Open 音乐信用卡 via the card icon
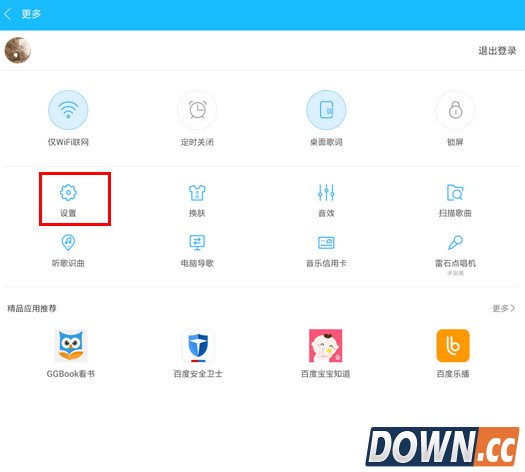 [x=326, y=243]
